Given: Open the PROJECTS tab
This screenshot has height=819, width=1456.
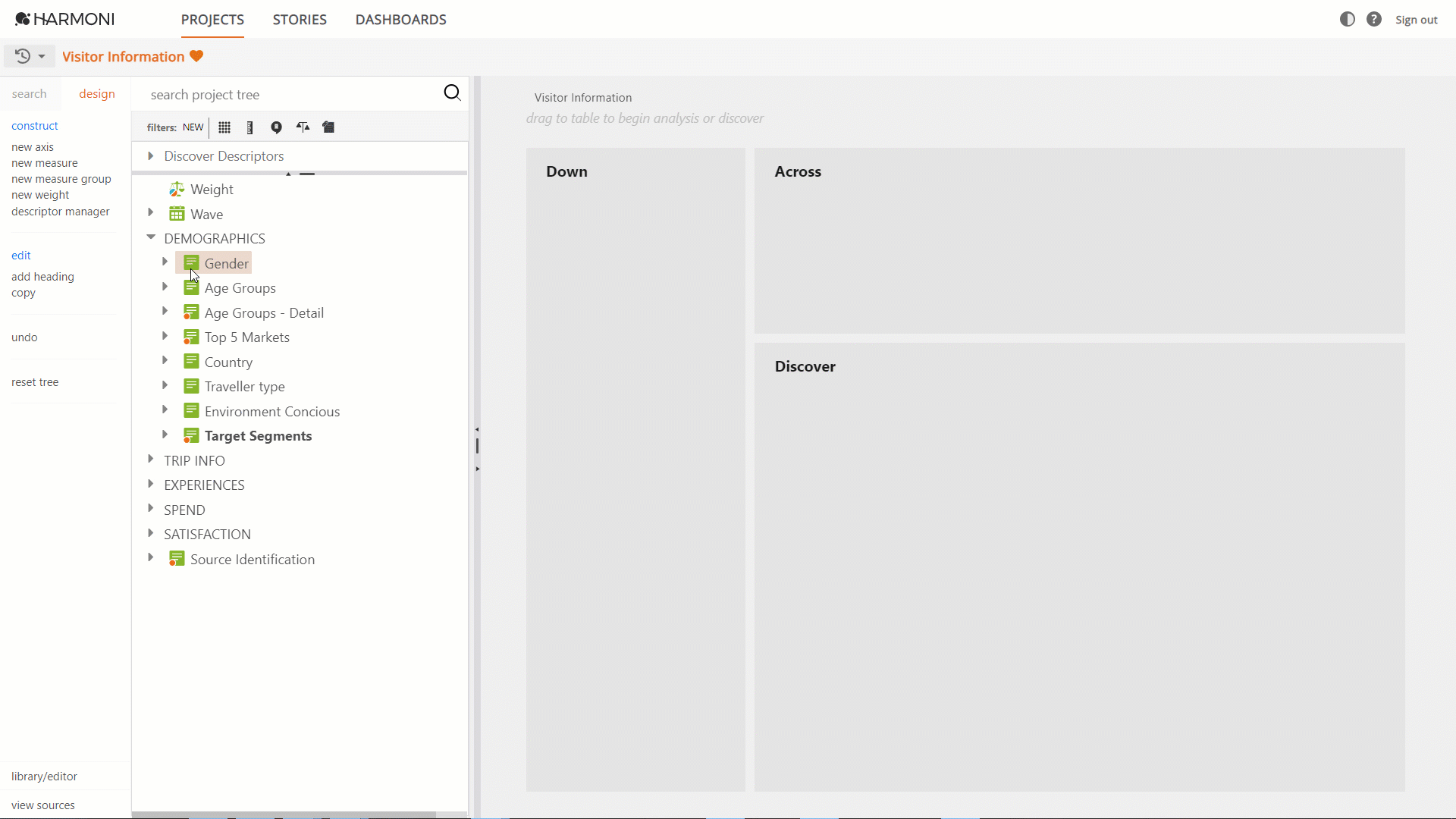Looking at the screenshot, I should [x=212, y=20].
